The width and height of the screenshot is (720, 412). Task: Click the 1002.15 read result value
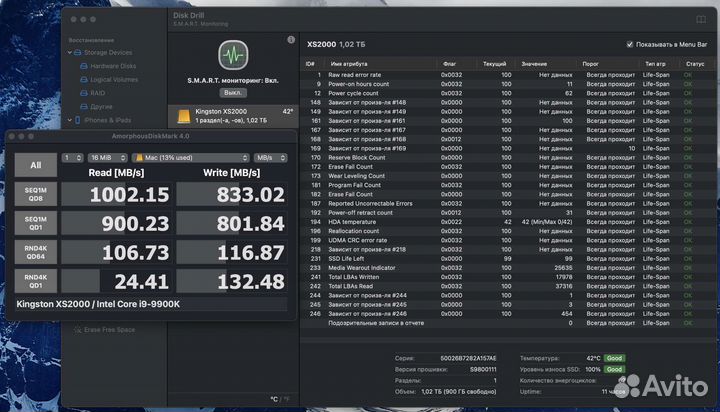pos(129,195)
